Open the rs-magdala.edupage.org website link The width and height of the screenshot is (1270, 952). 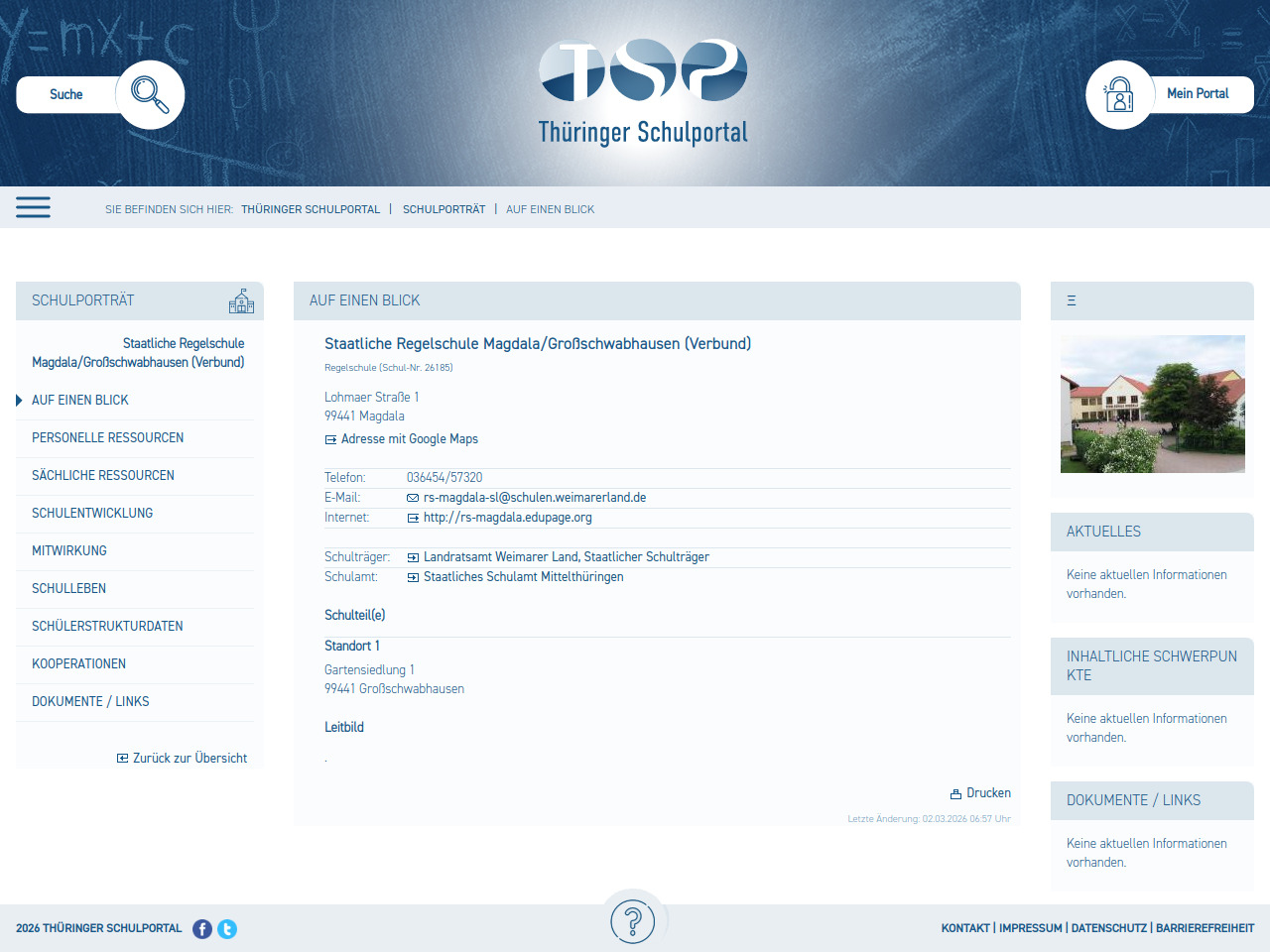click(507, 518)
